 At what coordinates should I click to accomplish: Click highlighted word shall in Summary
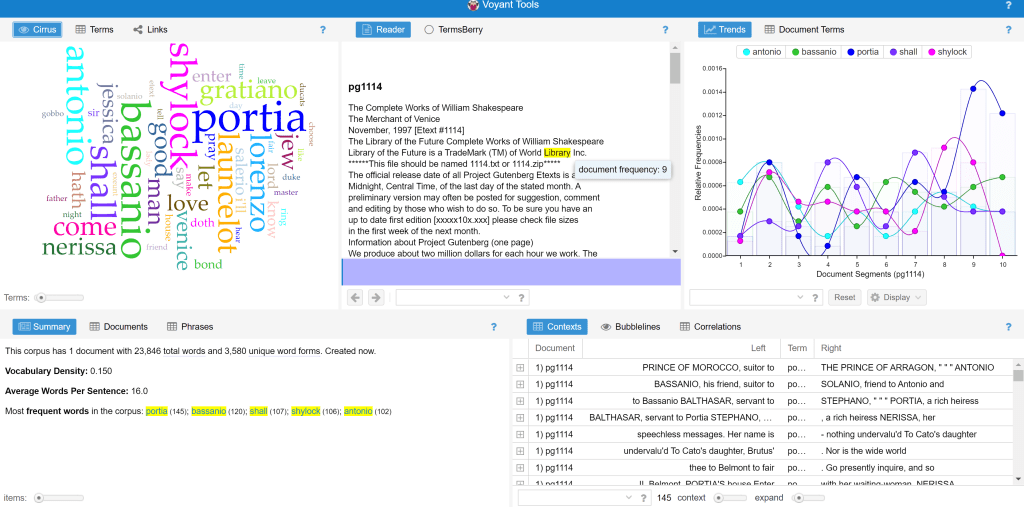coord(259,411)
